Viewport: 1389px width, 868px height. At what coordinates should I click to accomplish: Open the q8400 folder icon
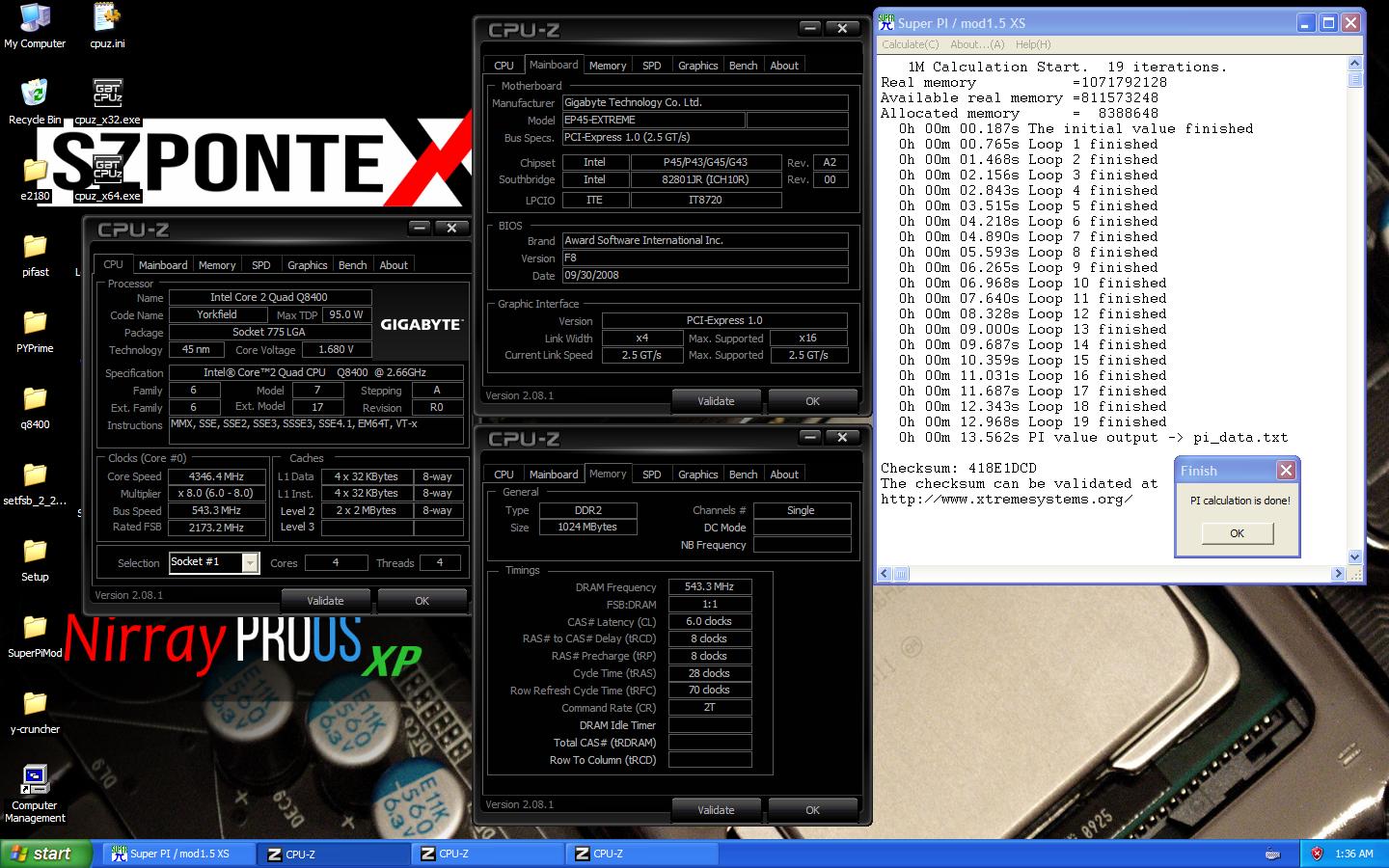[x=35, y=407]
